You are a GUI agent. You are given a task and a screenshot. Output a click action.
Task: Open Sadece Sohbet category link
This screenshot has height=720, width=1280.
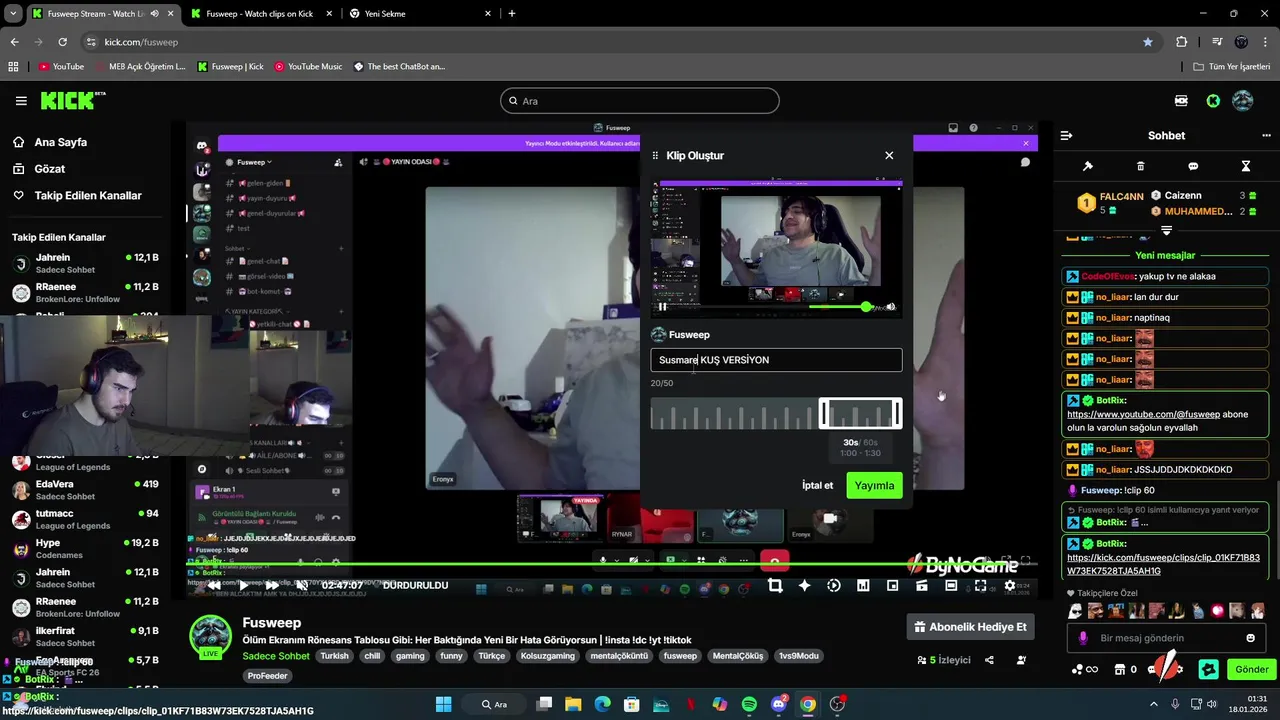coord(276,656)
